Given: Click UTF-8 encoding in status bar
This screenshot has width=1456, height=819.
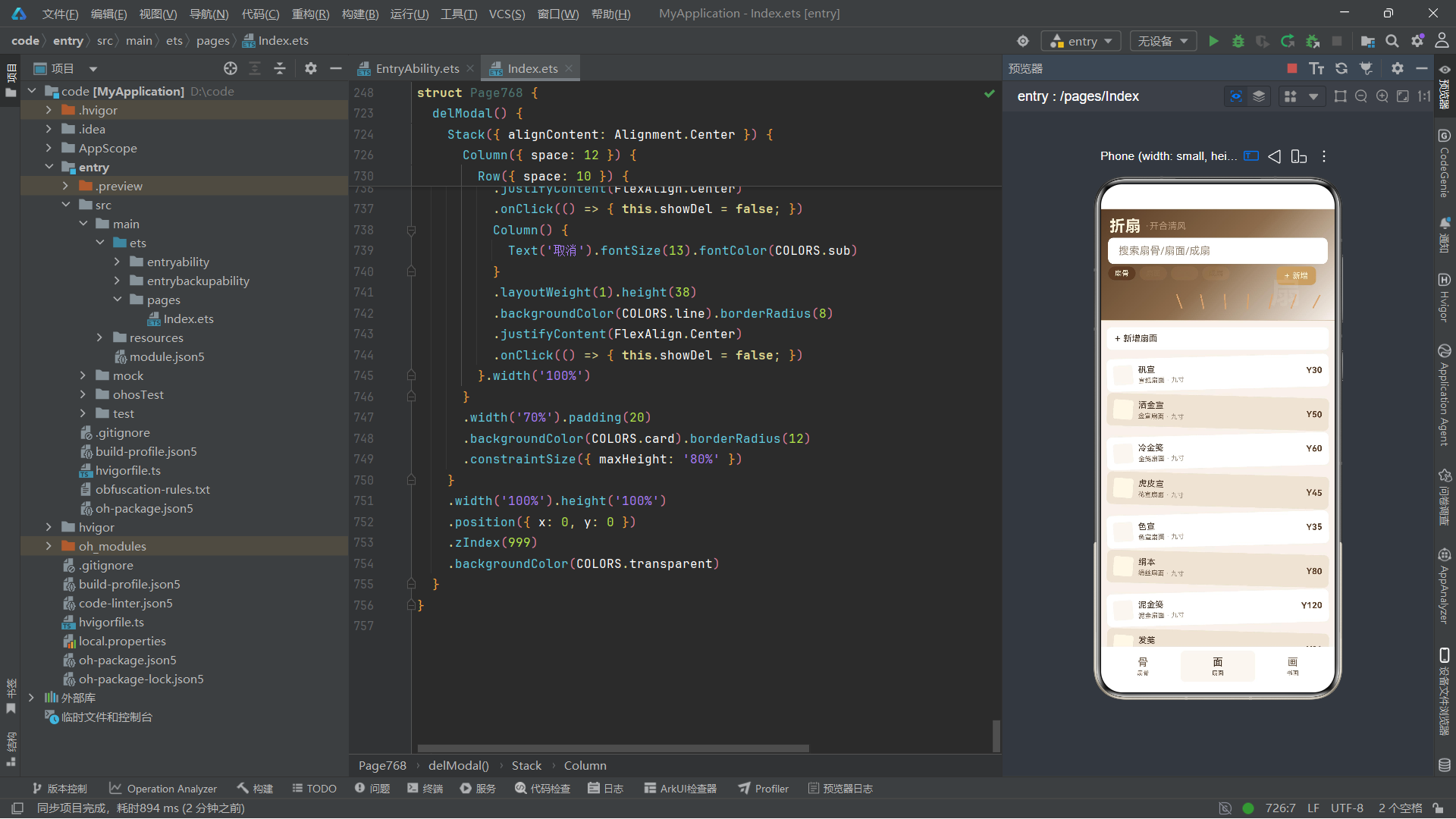Looking at the screenshot, I should click(1347, 808).
